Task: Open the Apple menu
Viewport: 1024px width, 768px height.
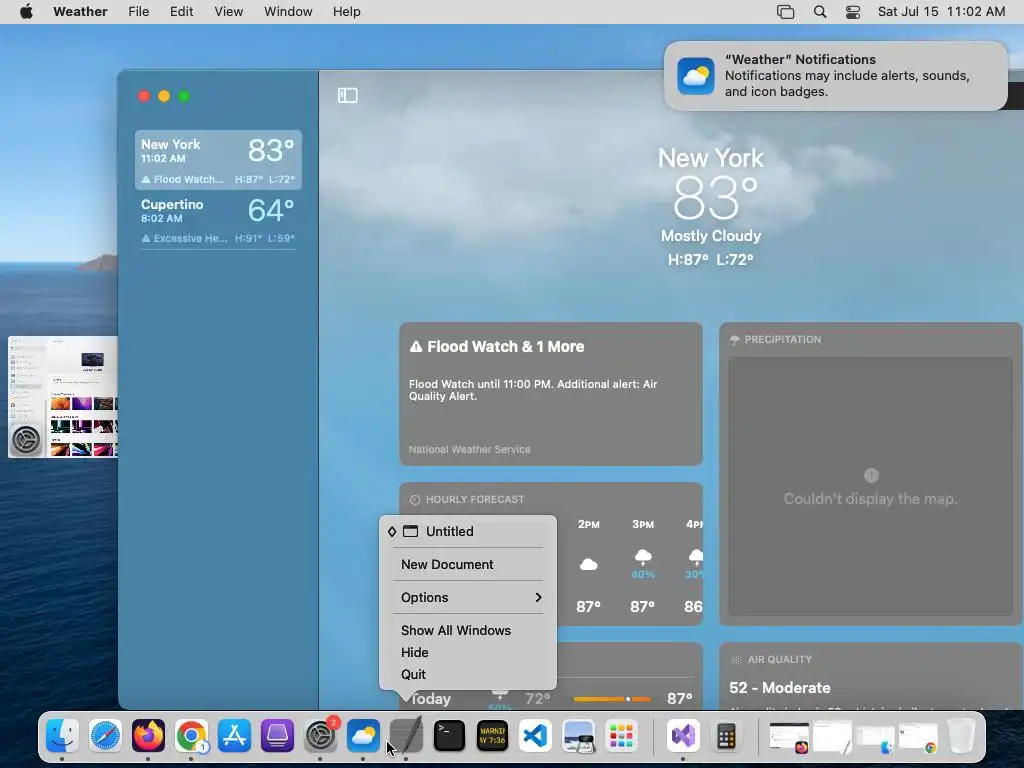Action: (x=26, y=12)
